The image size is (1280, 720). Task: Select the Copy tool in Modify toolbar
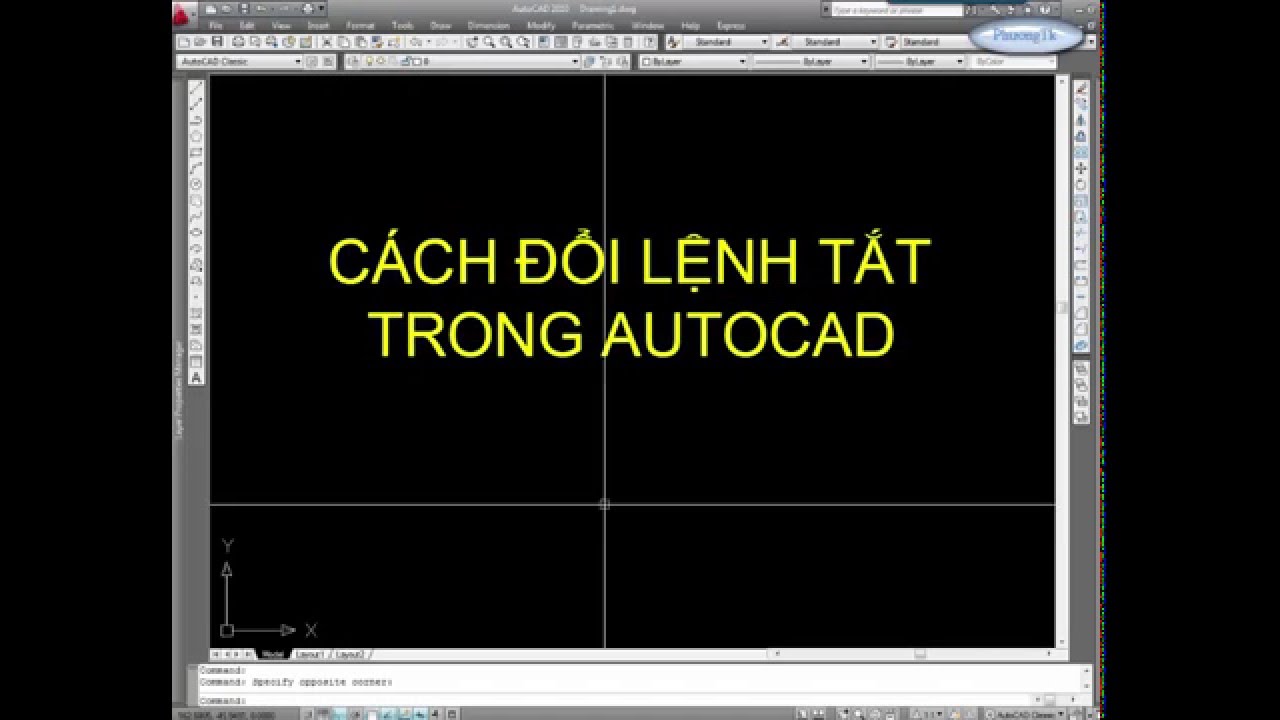coord(1081,104)
